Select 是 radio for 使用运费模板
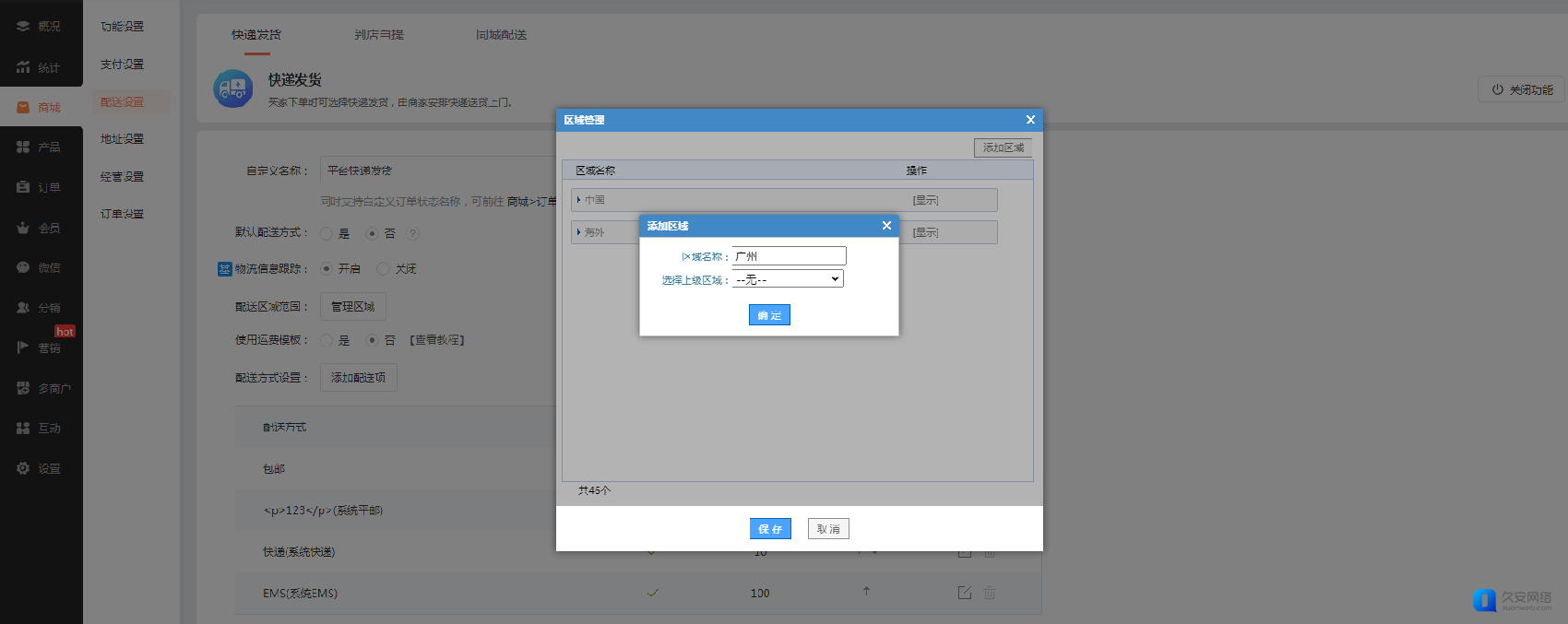This screenshot has height=624, width=1568. [327, 341]
